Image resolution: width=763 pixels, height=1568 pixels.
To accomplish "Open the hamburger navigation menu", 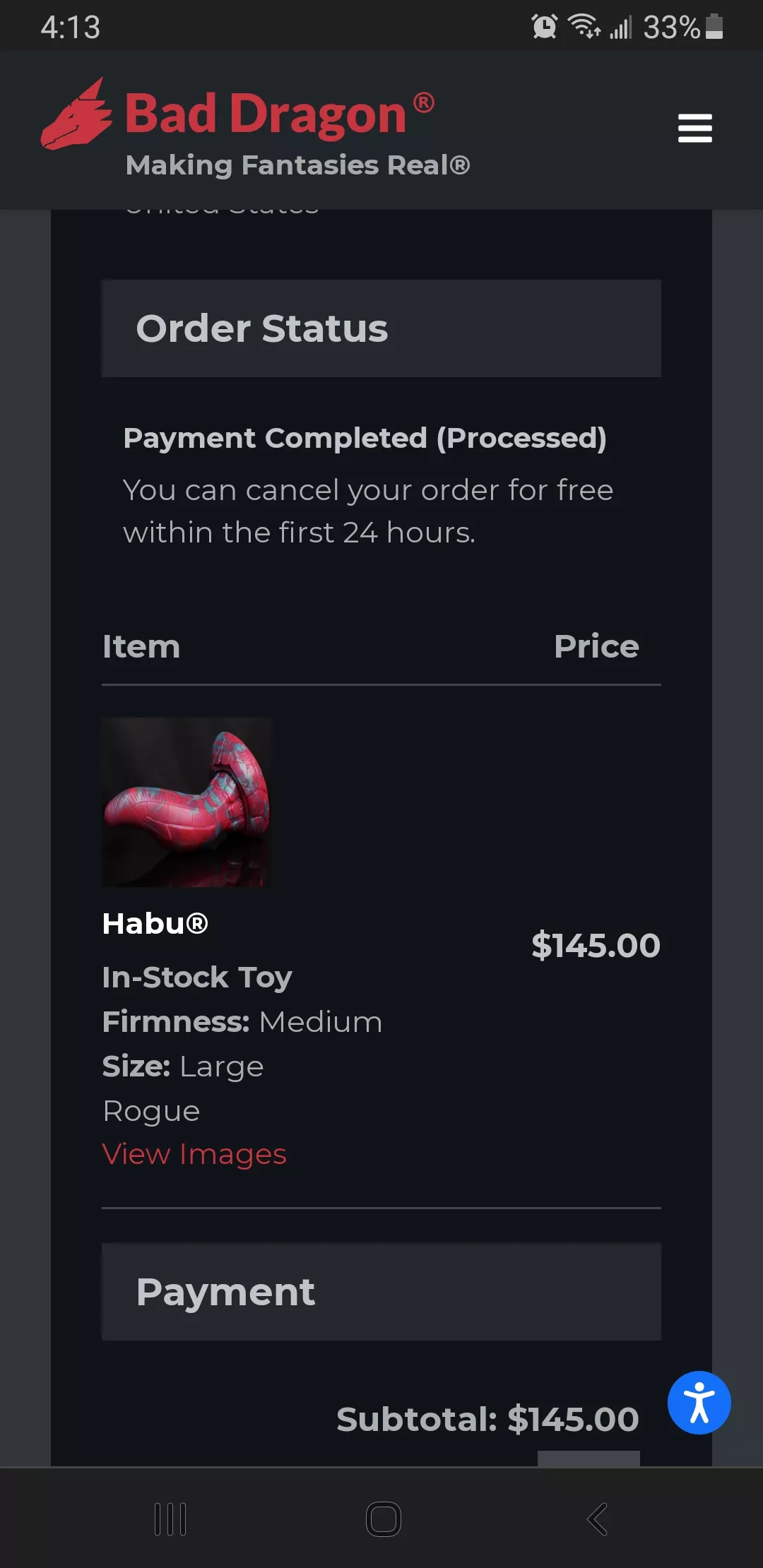I will coord(694,129).
